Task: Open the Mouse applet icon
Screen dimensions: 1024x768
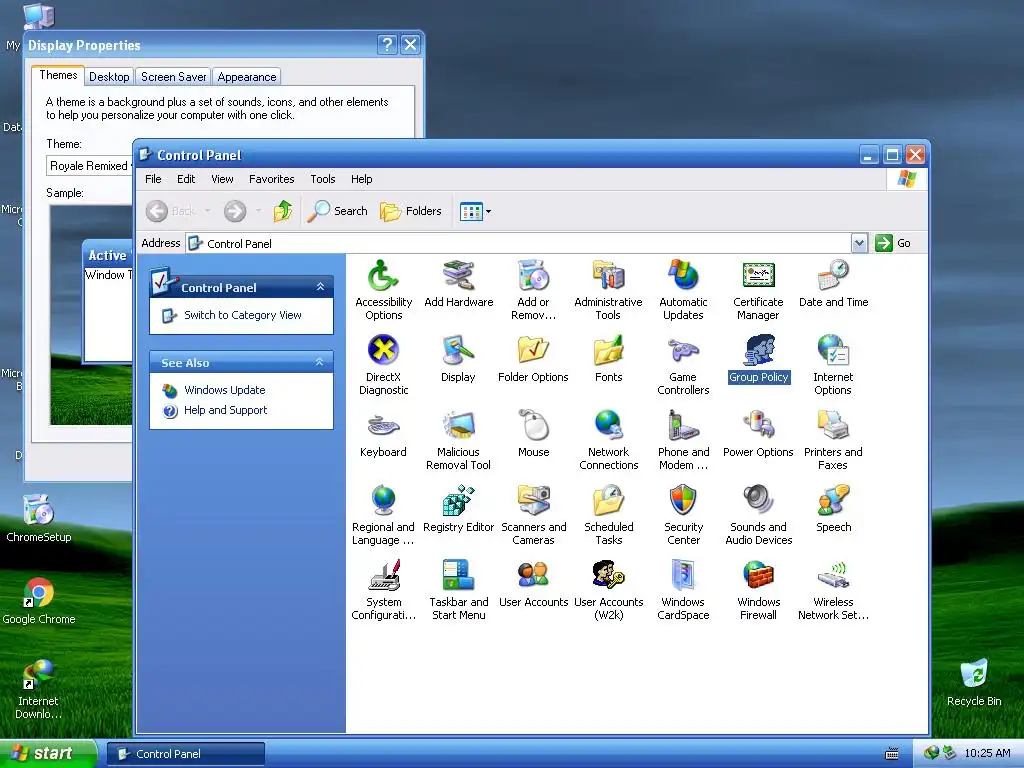Action: (x=534, y=426)
